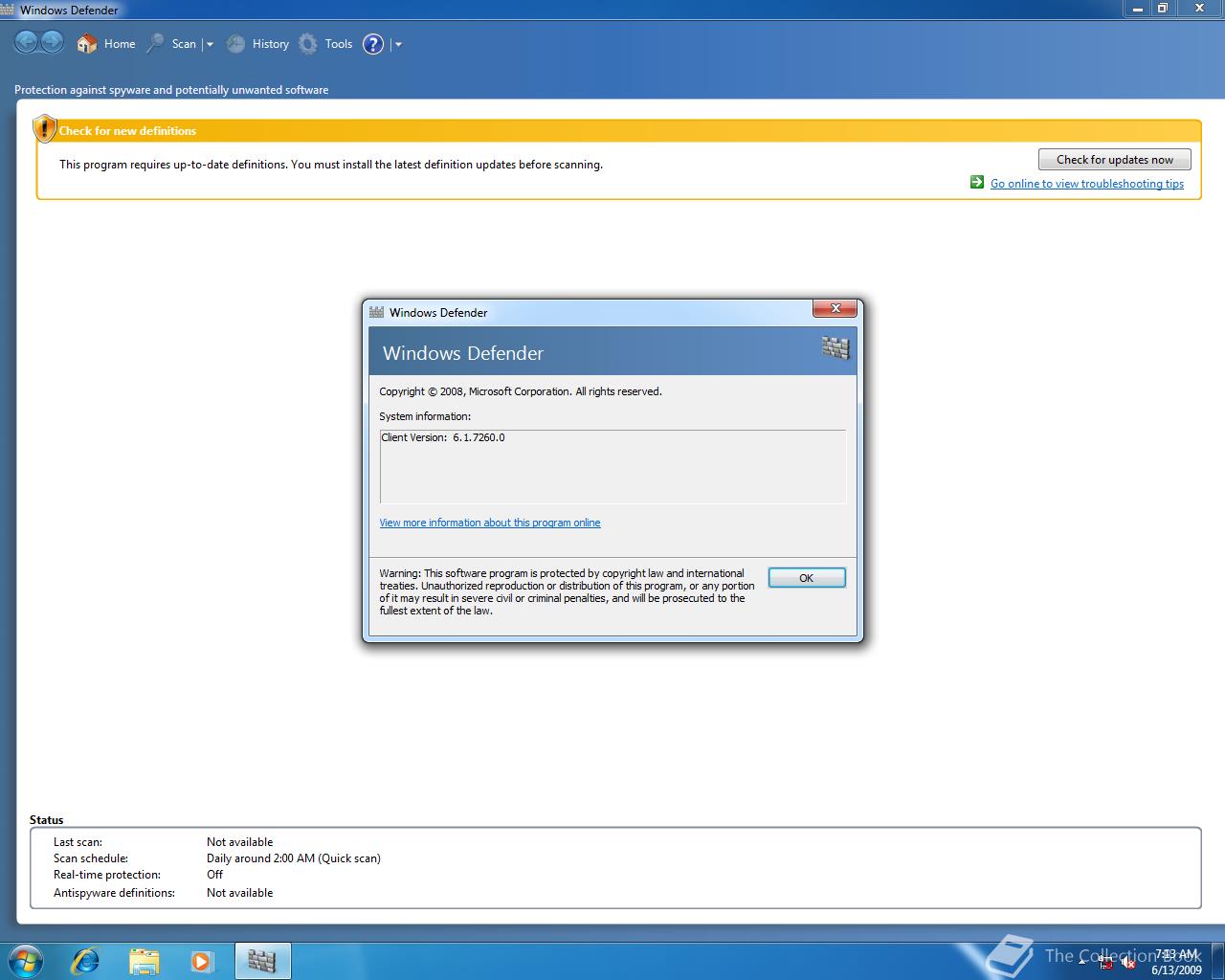Expand the Scan options dropdown arrow
1225x980 pixels.
click(x=210, y=44)
